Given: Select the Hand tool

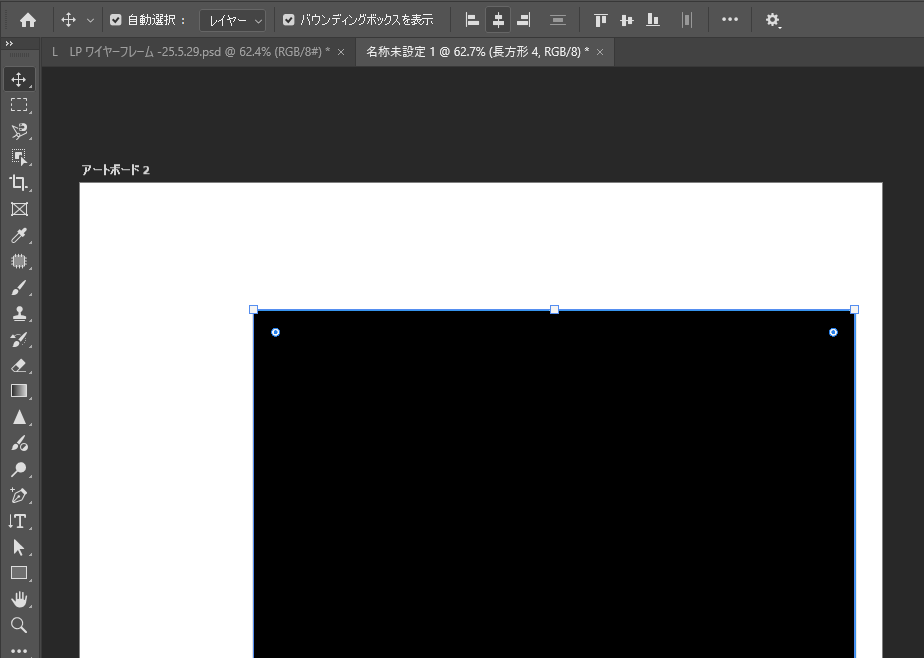Looking at the screenshot, I should tap(18, 599).
